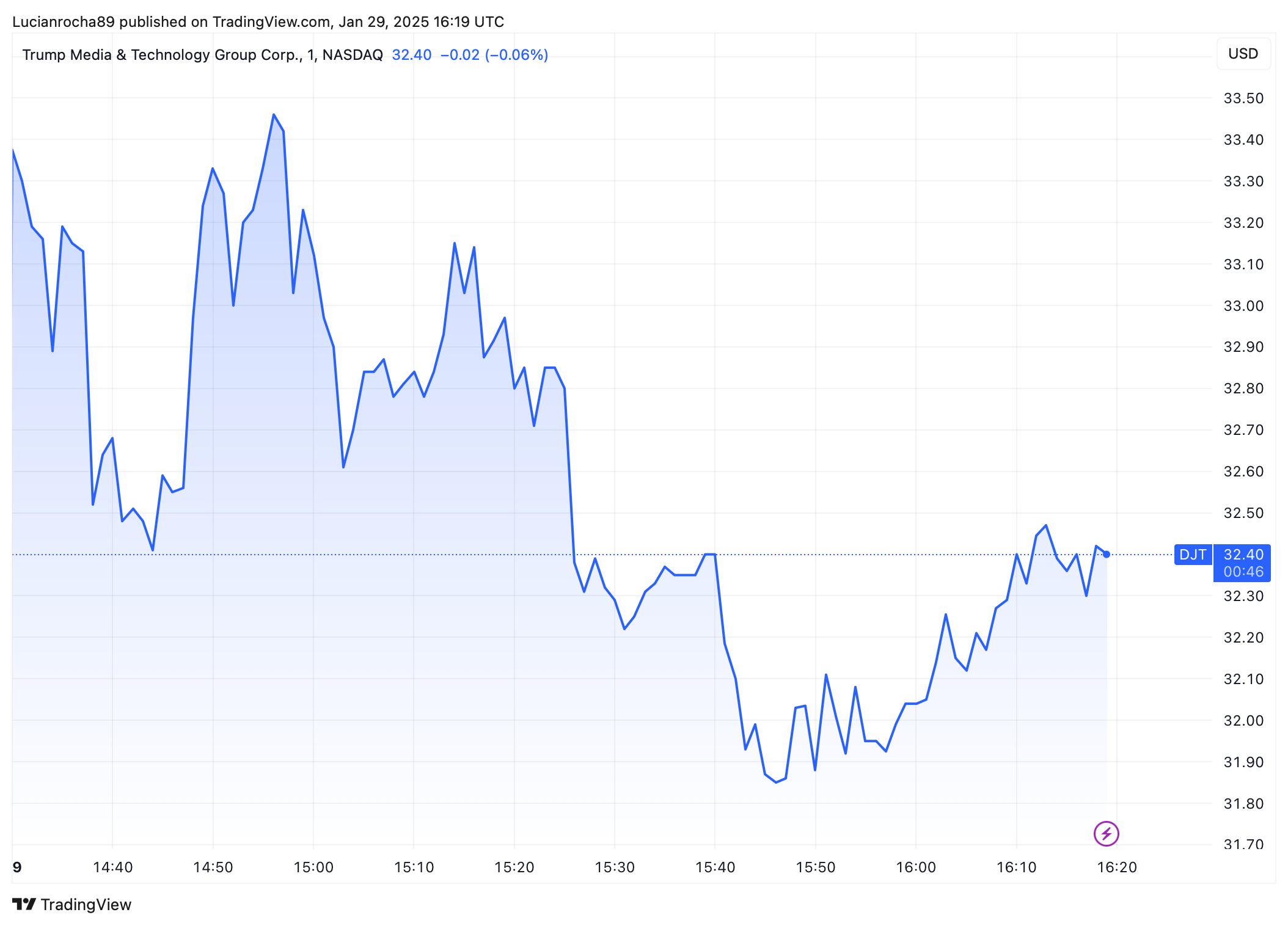The width and height of the screenshot is (1288, 926).
Task: Click the 16:10 time axis label
Action: pos(1017,867)
